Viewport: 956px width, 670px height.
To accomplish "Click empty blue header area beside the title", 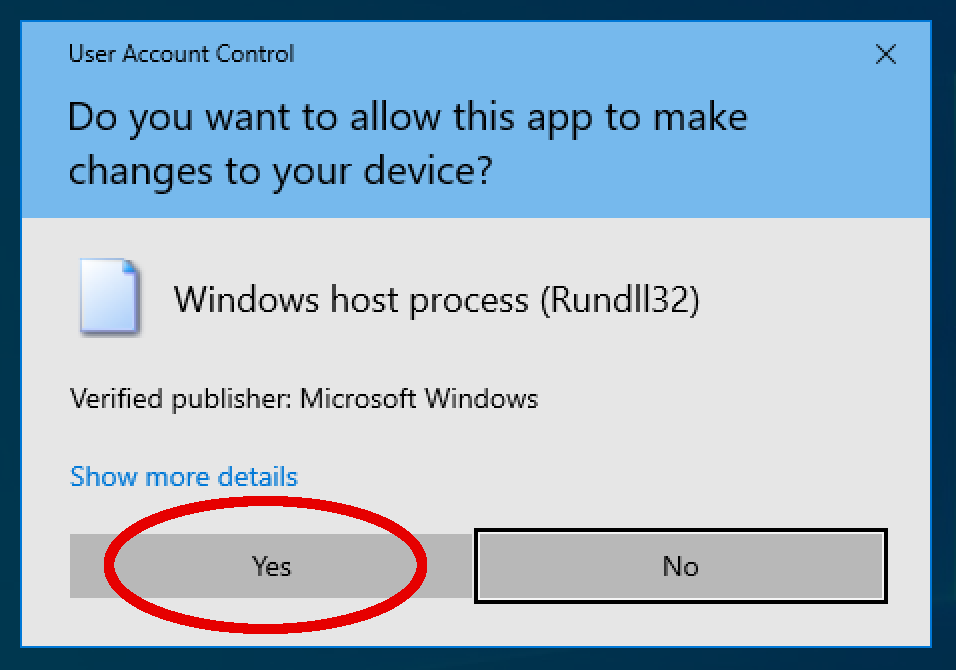I will [579, 54].
